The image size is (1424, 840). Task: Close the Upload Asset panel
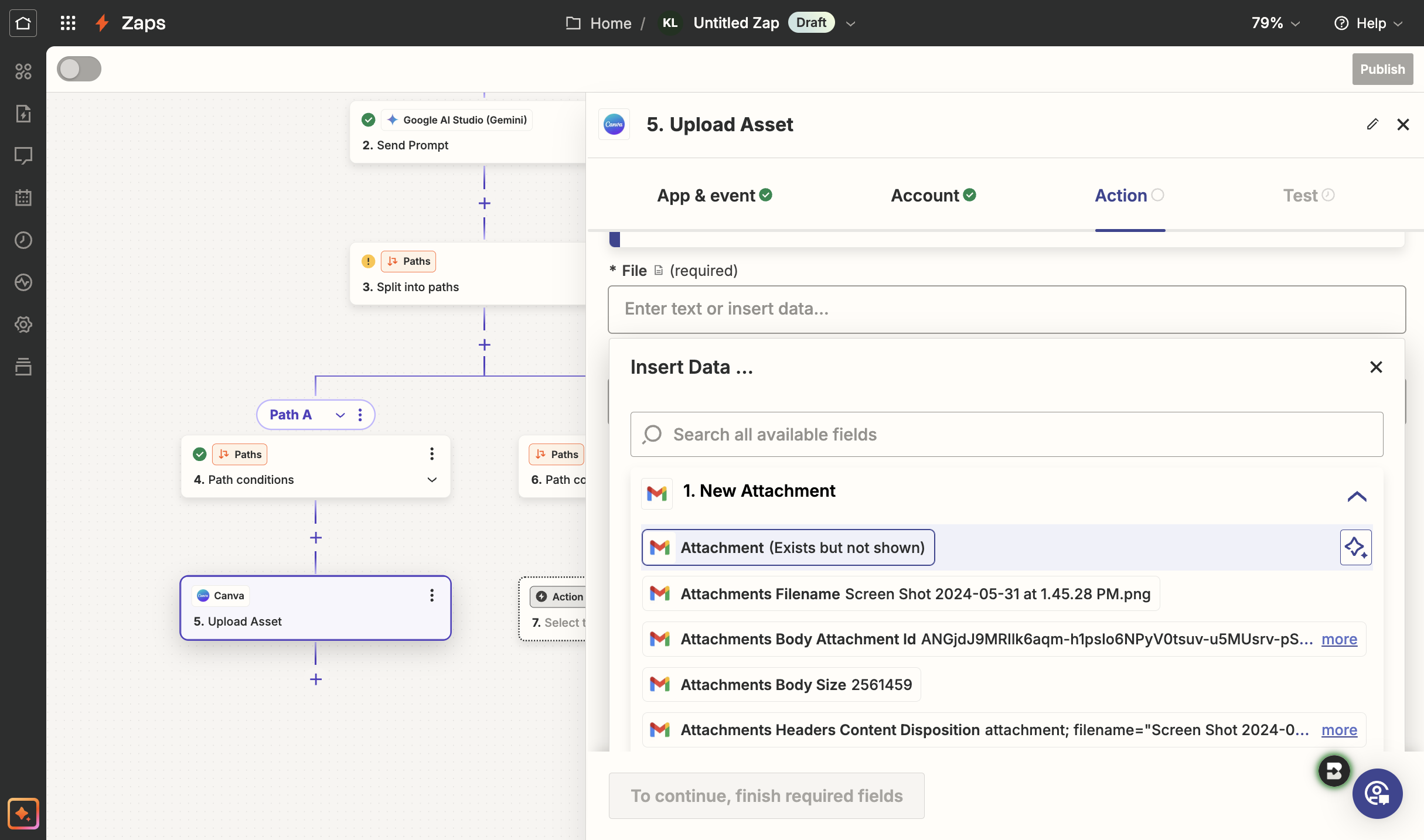[1403, 124]
